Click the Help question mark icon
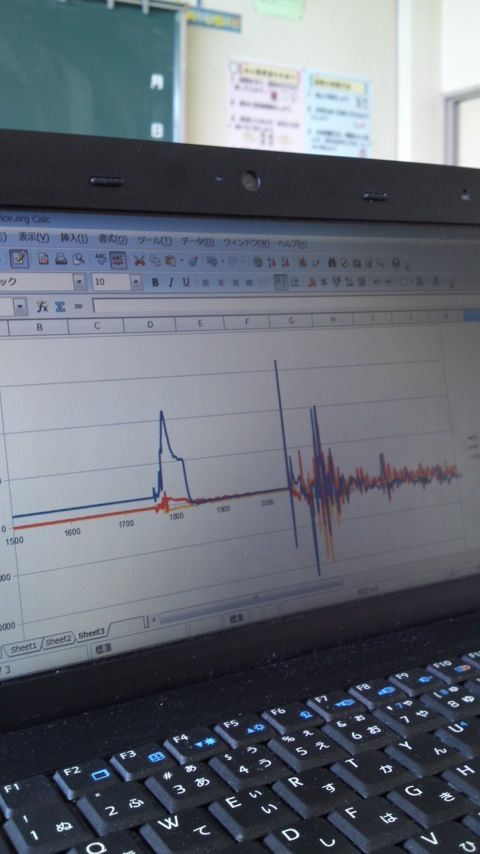 (396, 263)
